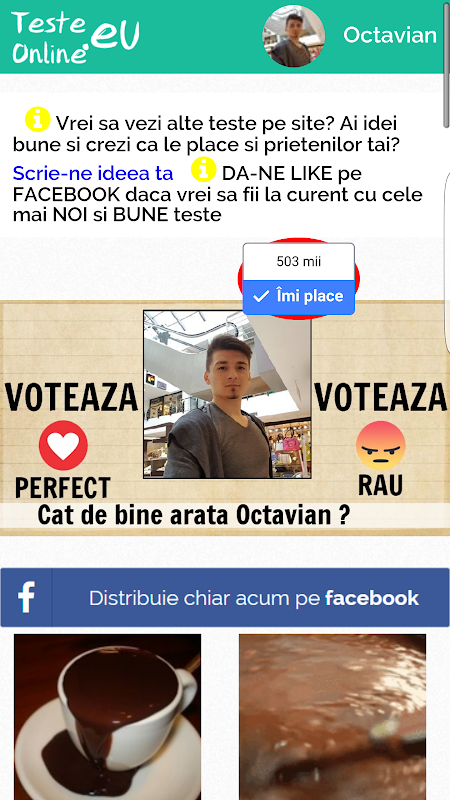The image size is (450, 800).
Task: Click the Octavian username in header
Action: (390, 35)
